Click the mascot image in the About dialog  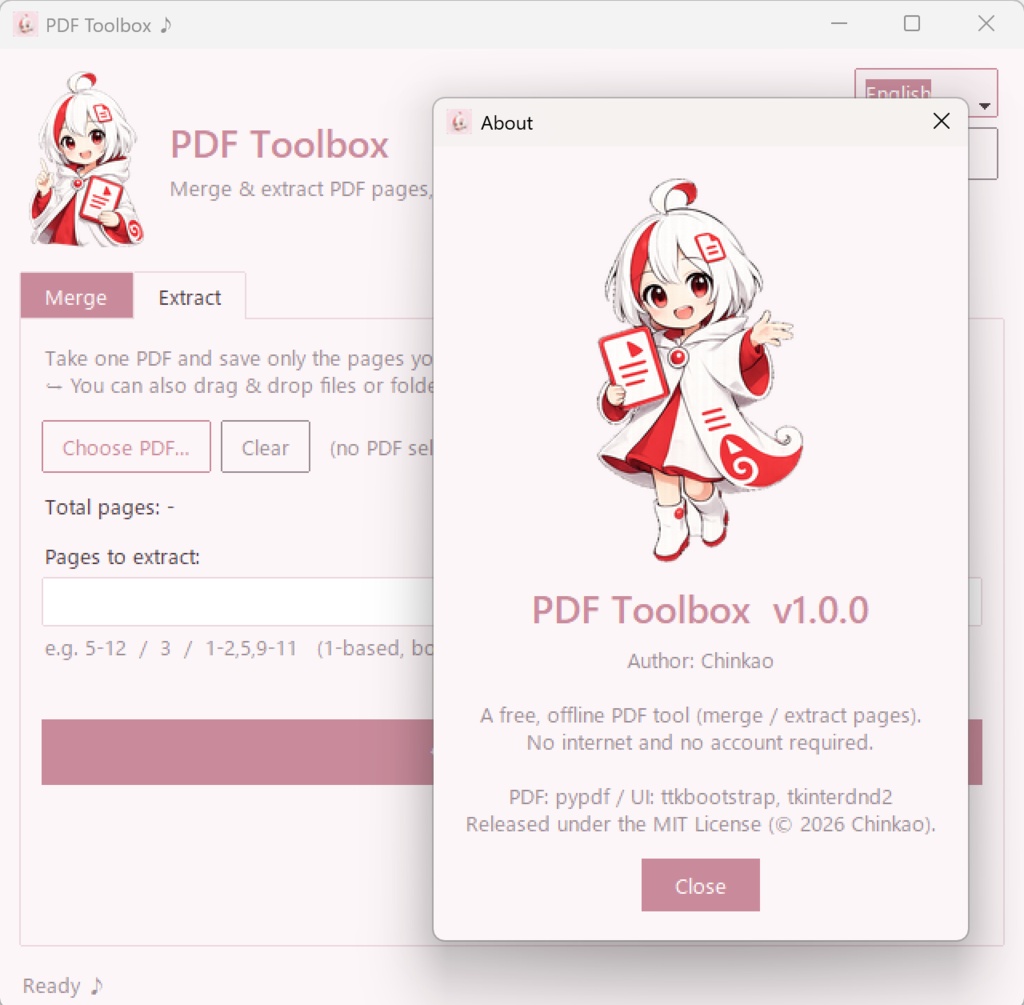coord(699,369)
